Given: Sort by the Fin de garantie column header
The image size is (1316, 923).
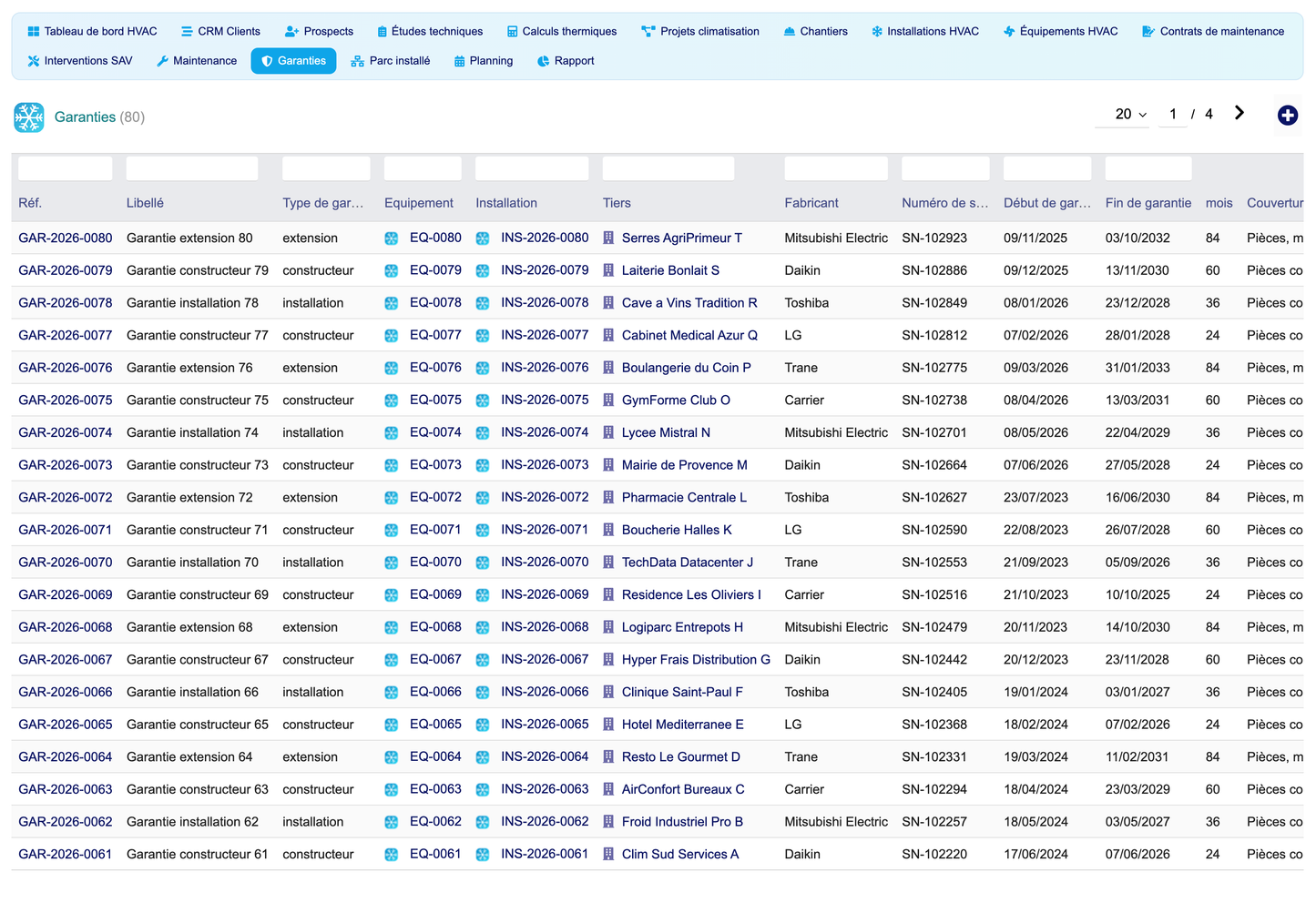Looking at the screenshot, I should click(x=1148, y=203).
